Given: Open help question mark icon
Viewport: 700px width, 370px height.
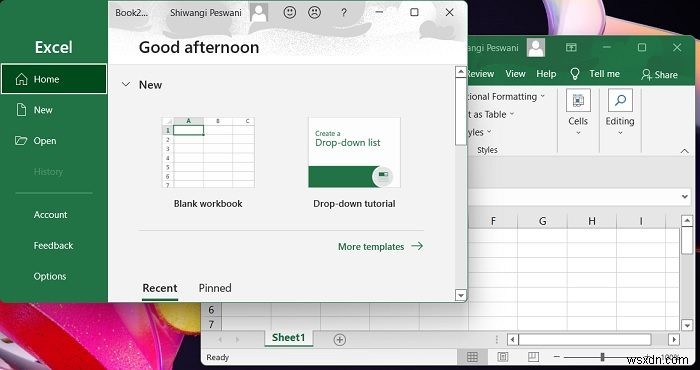Looking at the screenshot, I should pos(343,12).
